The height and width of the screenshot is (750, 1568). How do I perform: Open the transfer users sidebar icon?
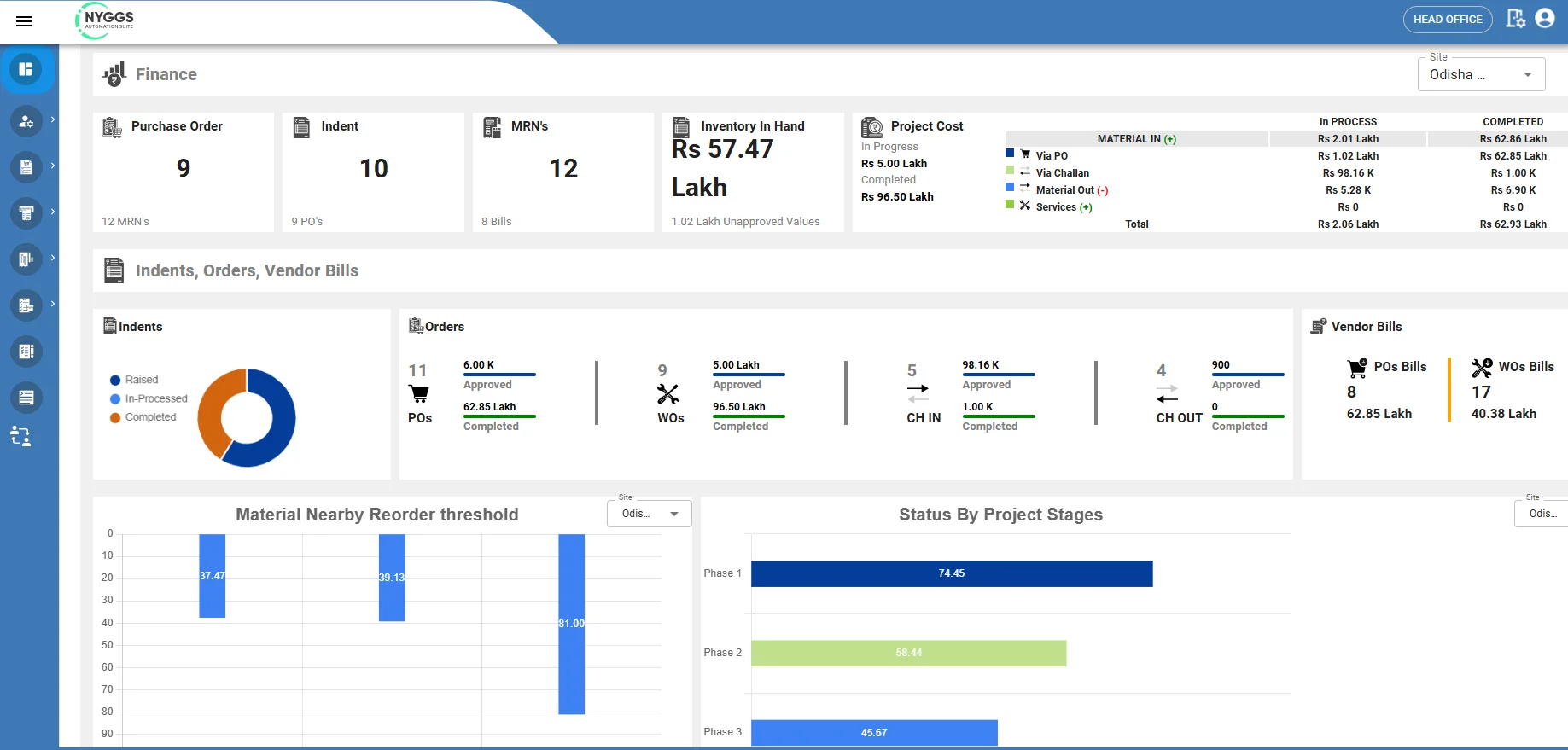click(x=20, y=437)
